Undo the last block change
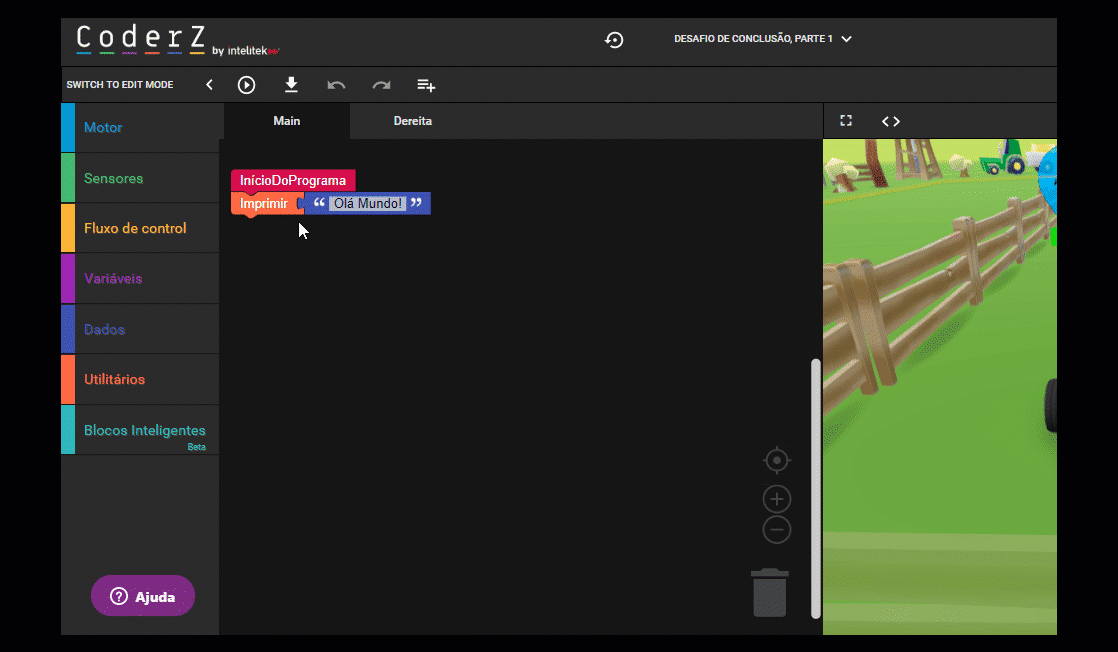The width and height of the screenshot is (1118, 652). pos(336,85)
